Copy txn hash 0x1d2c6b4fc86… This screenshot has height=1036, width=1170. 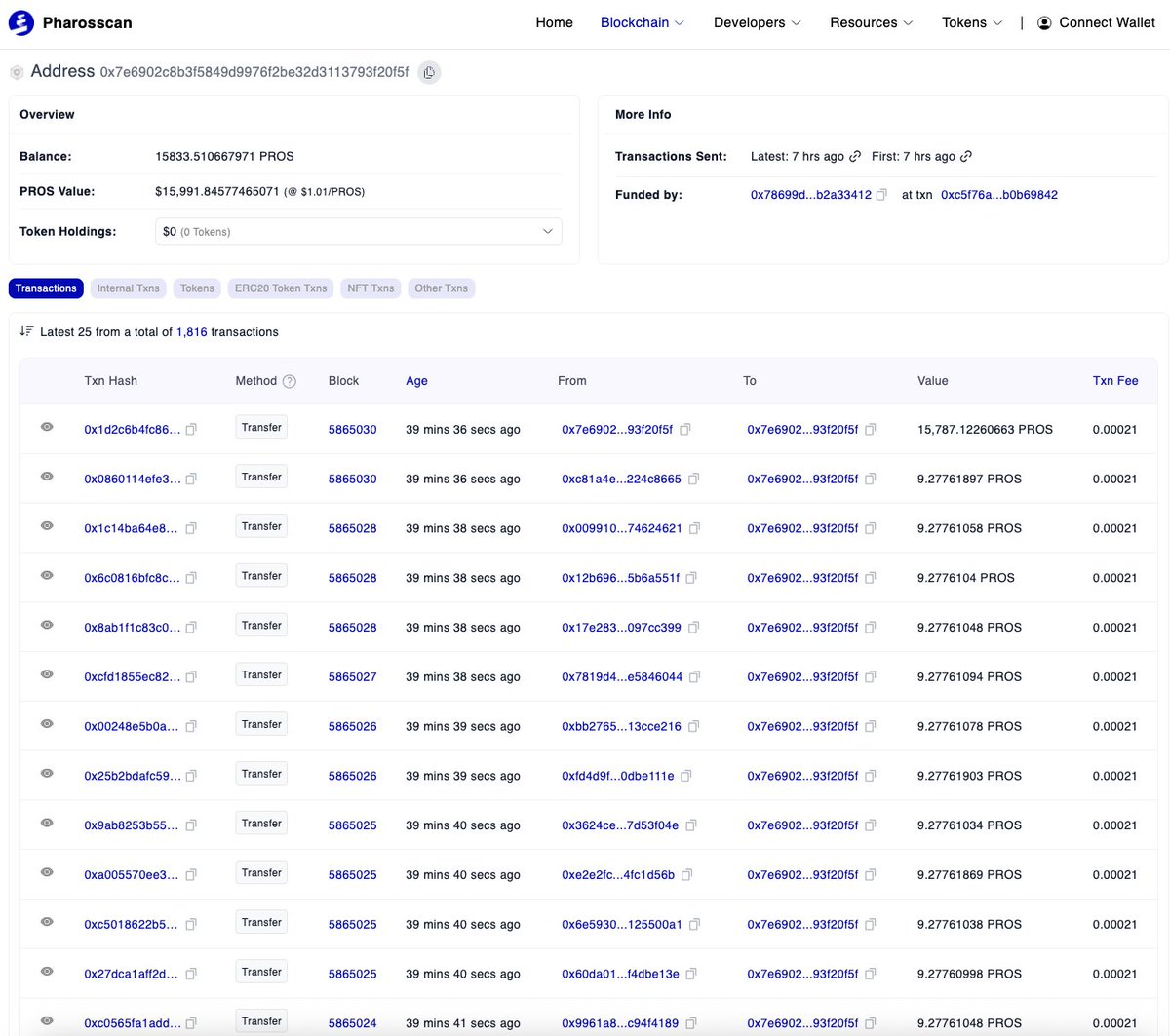(191, 429)
